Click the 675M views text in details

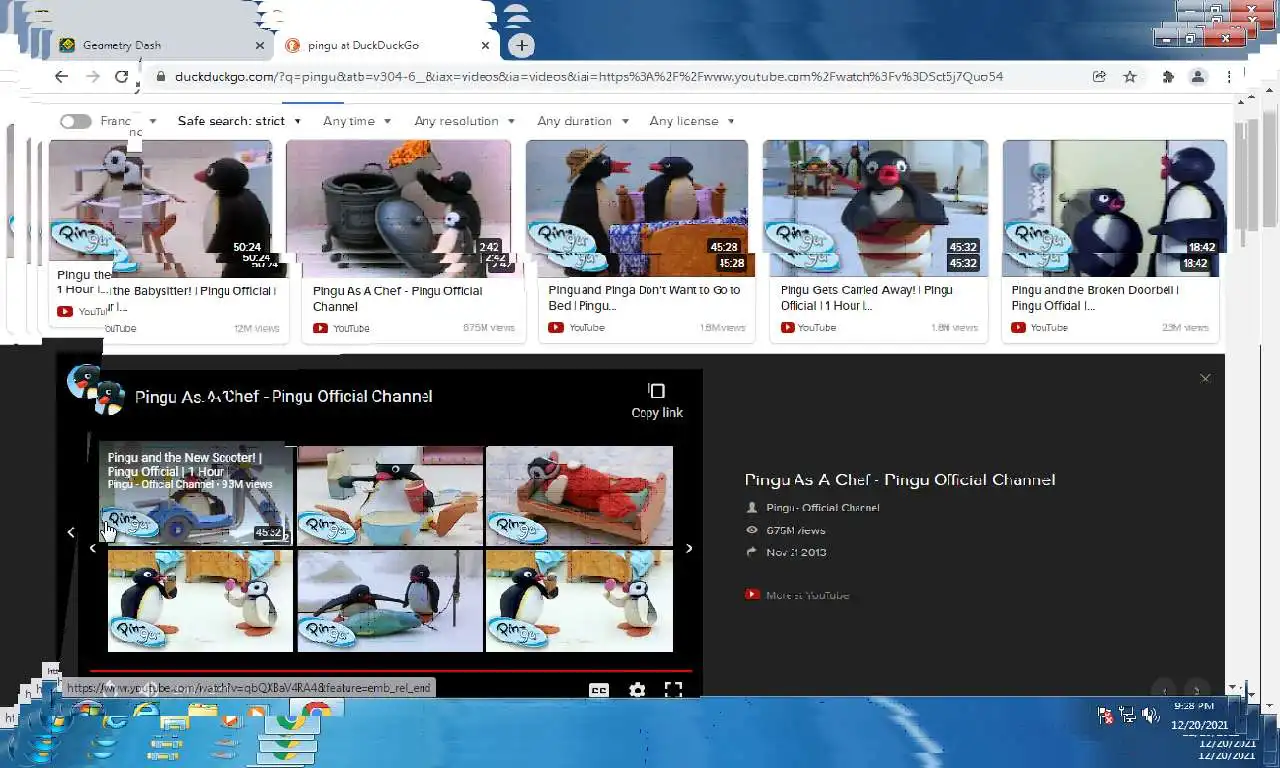point(795,530)
